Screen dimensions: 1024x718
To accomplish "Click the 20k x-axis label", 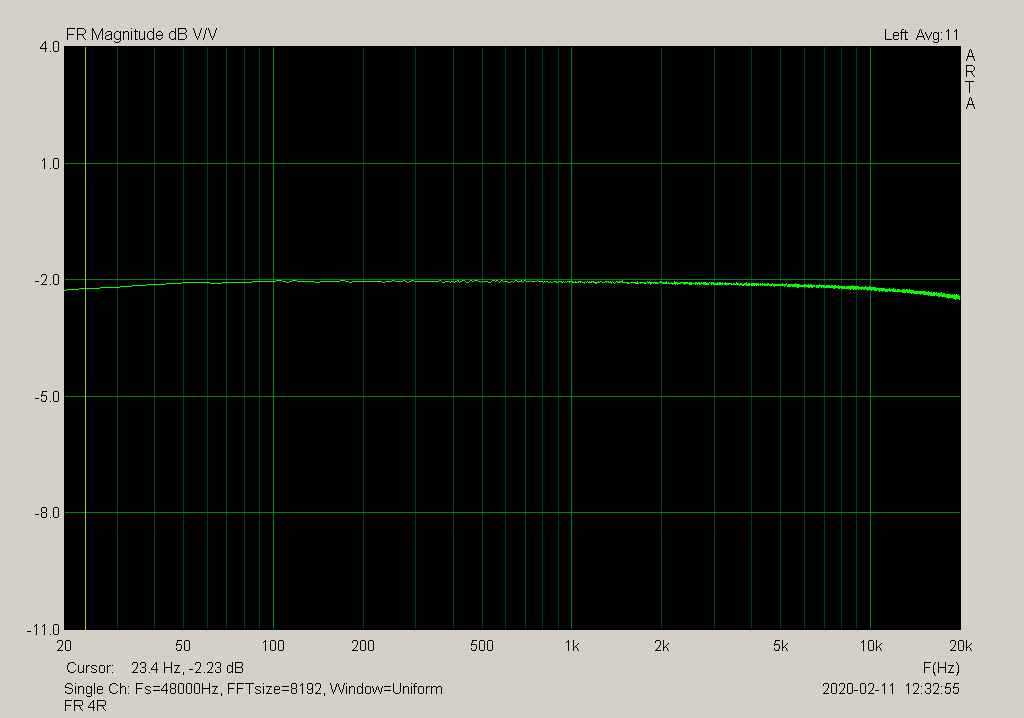I will [x=961, y=646].
